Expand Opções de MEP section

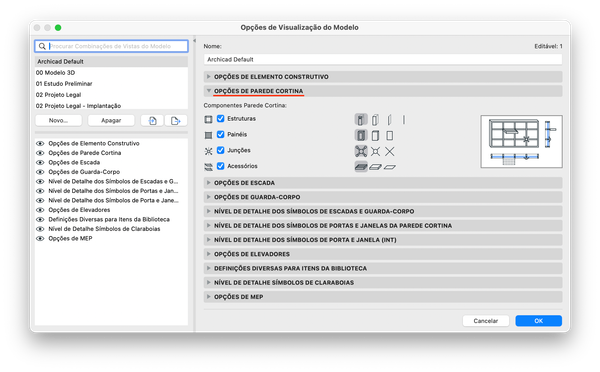click(x=209, y=297)
